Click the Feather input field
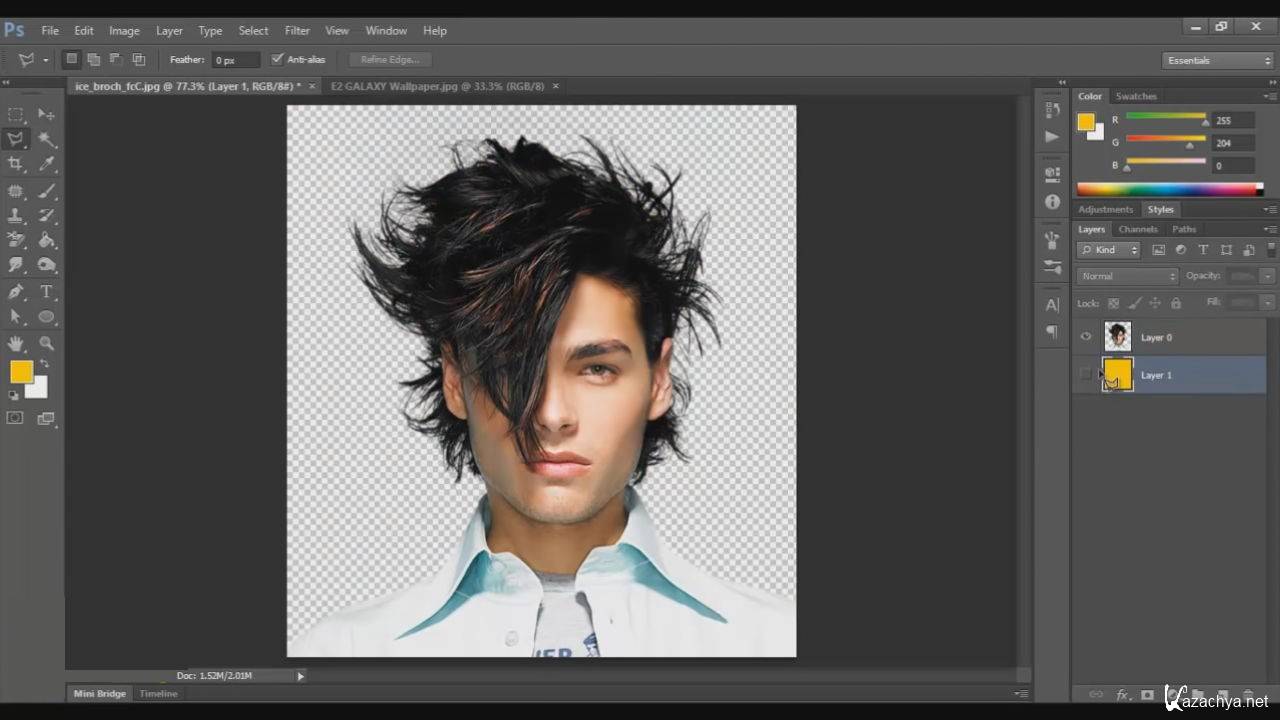 236,60
